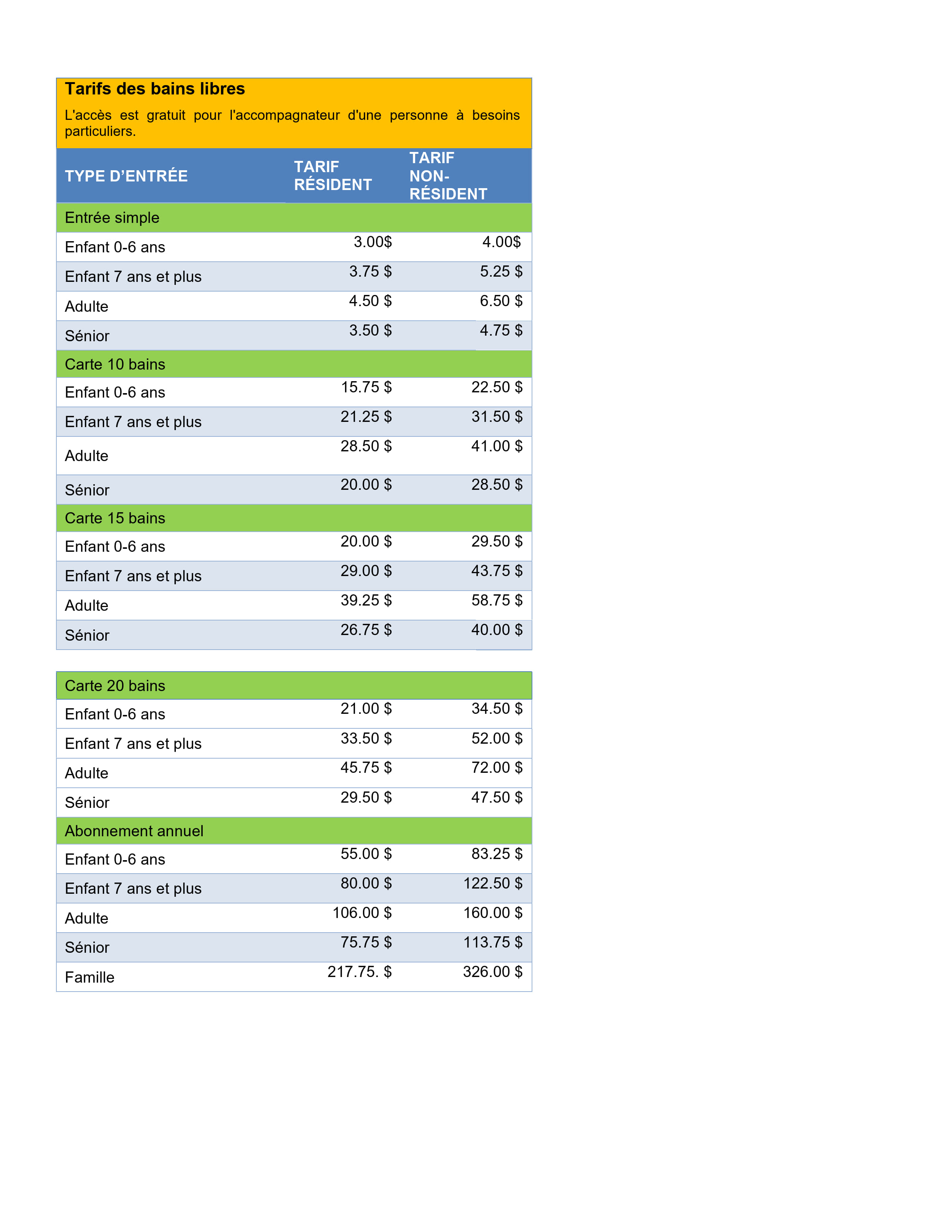The width and height of the screenshot is (952, 1232).
Task: Click the 122.50 $ annual child price
Action: [492, 883]
